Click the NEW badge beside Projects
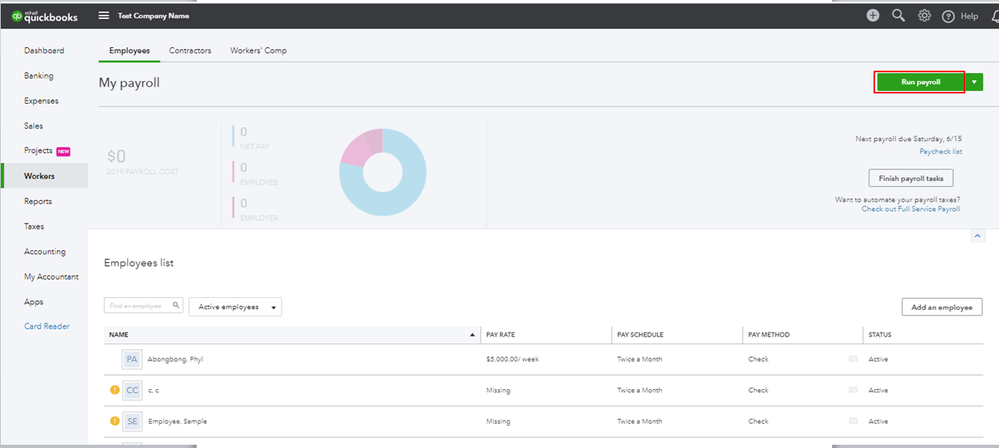 (x=63, y=151)
